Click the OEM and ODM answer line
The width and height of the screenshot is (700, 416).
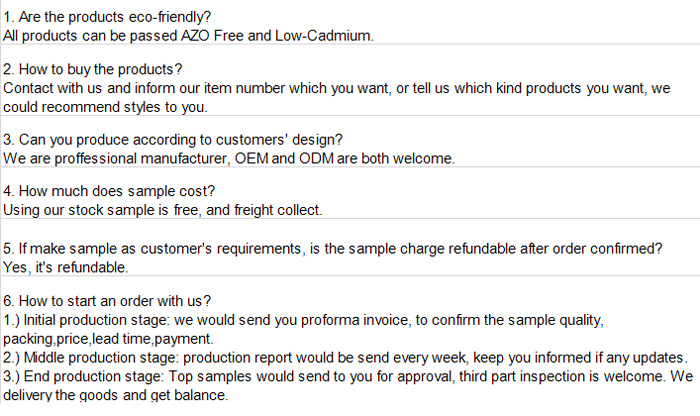(229, 158)
